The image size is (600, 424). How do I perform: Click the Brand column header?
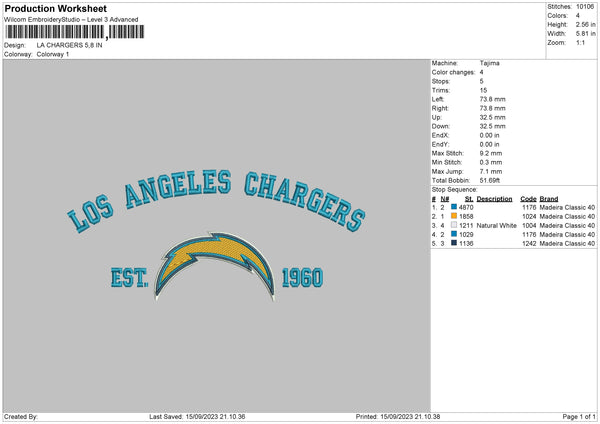tap(549, 199)
